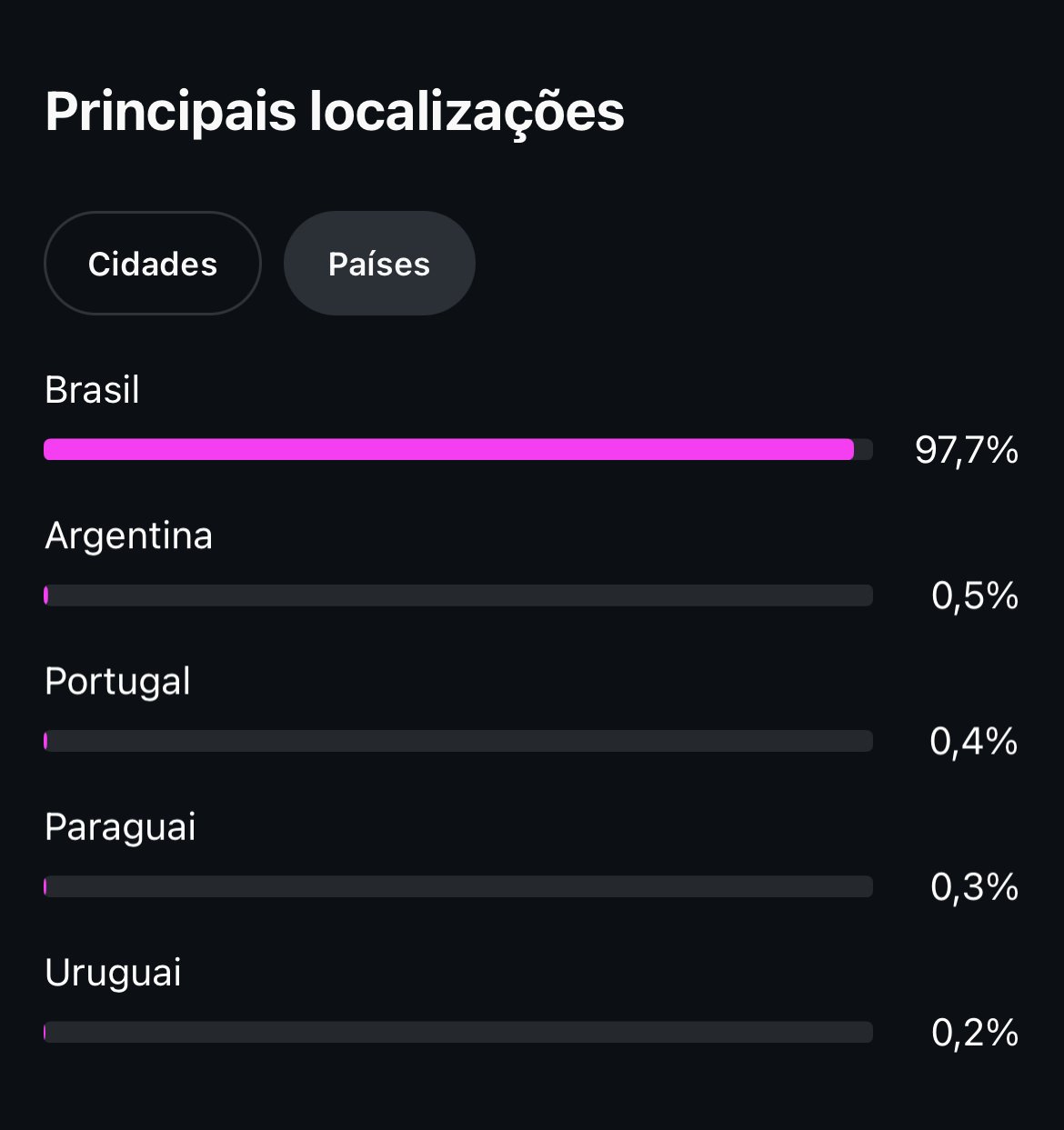Image resolution: width=1064 pixels, height=1130 pixels.
Task: Click the Portugal country label
Action: [117, 682]
